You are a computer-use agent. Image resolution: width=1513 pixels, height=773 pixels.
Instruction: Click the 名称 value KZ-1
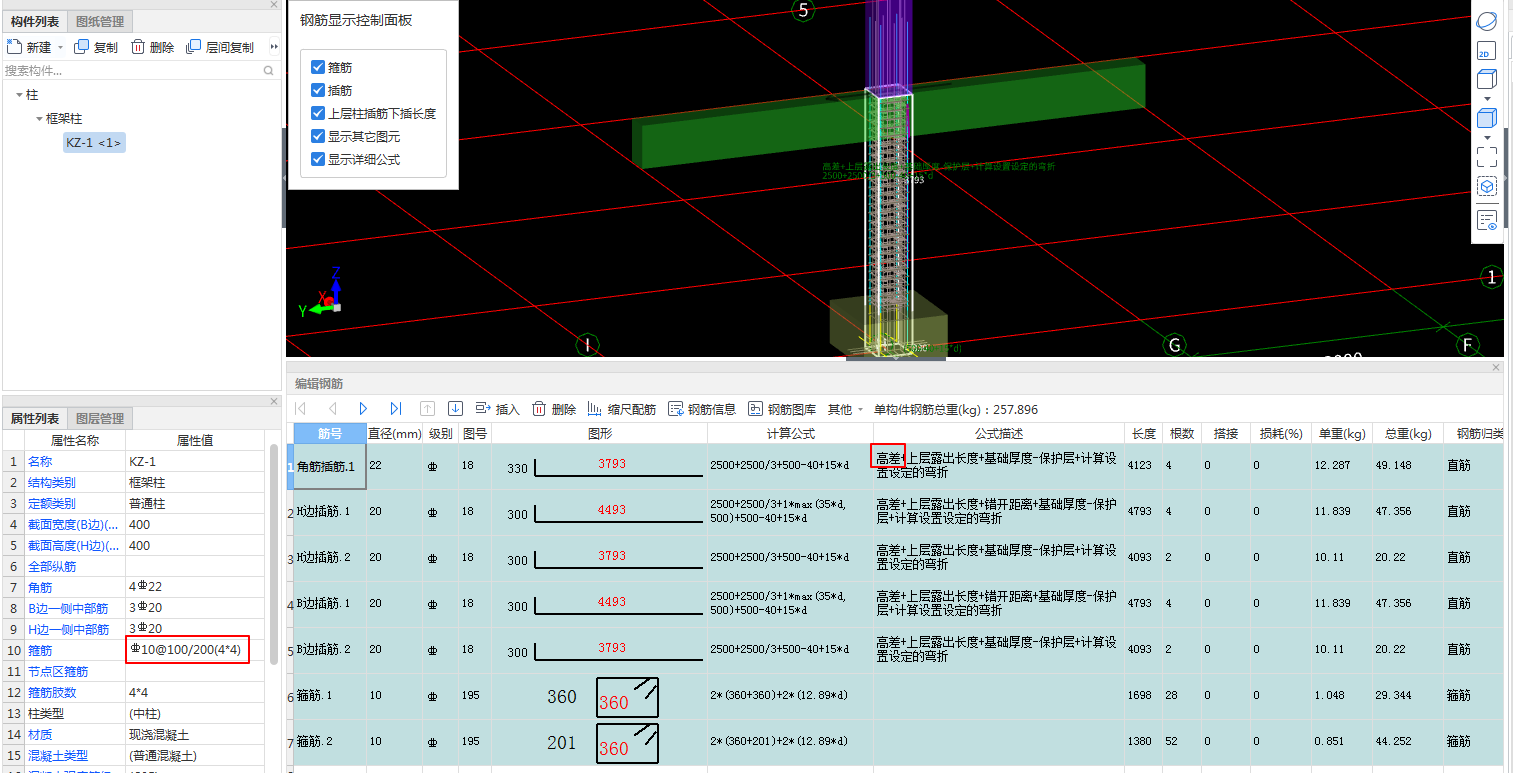coord(195,462)
